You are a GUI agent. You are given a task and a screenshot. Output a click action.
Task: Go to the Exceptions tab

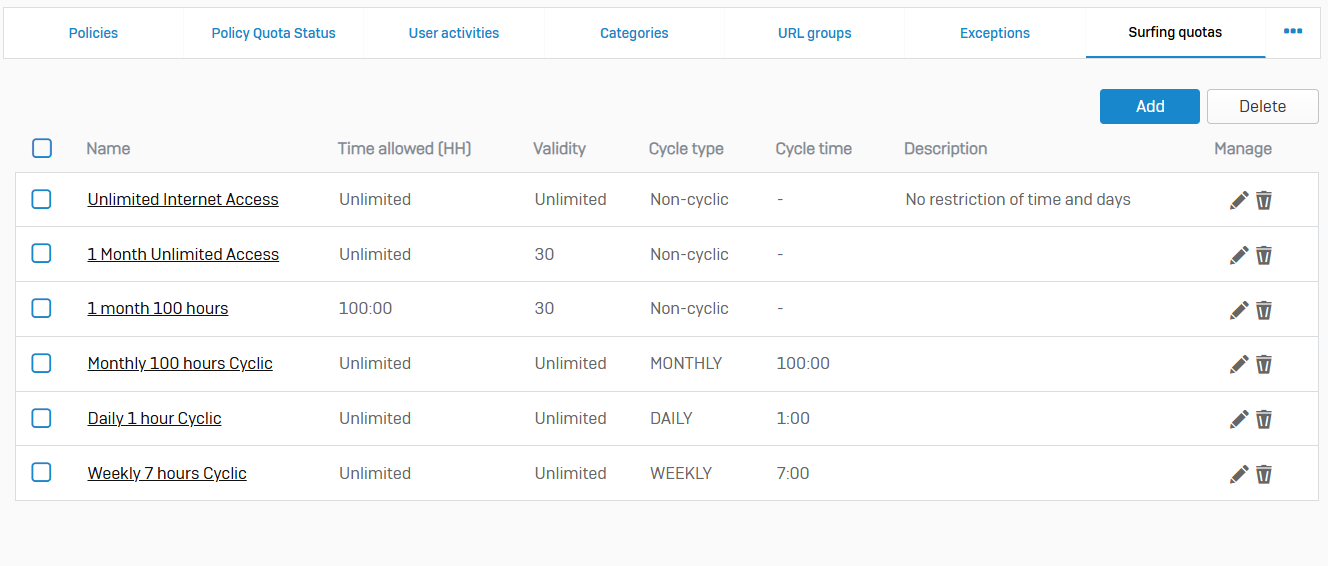tap(994, 33)
